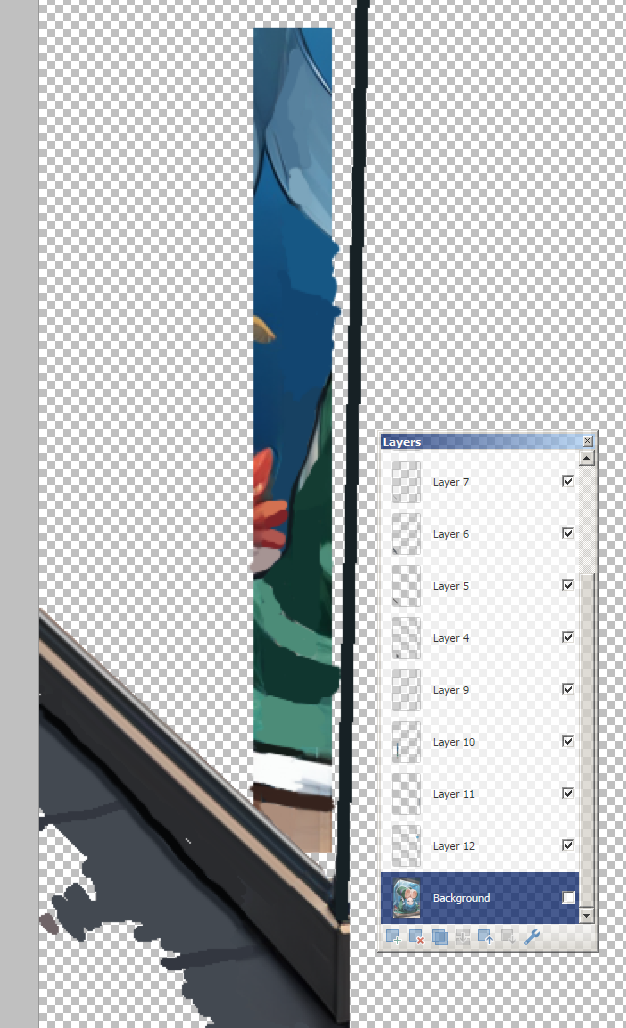Screen dimensions: 626x1028
Task: Click the Move Layer Down icon
Action: [x=509, y=937]
